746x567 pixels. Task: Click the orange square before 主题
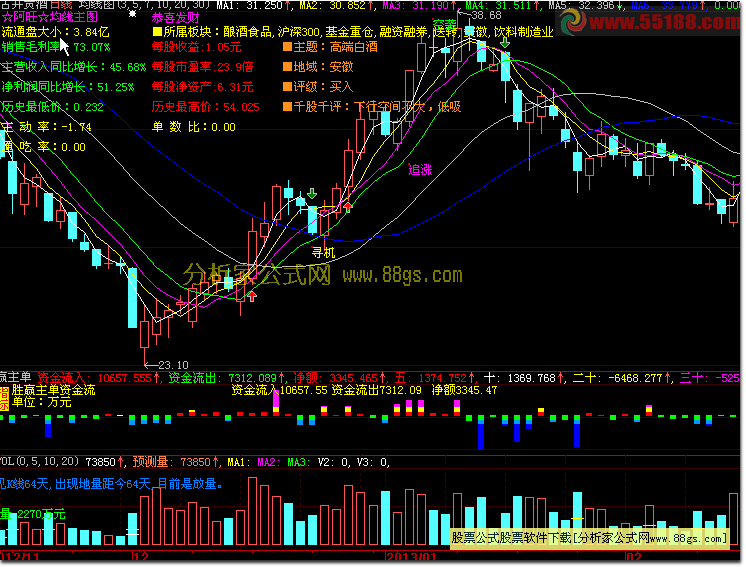click(287, 47)
